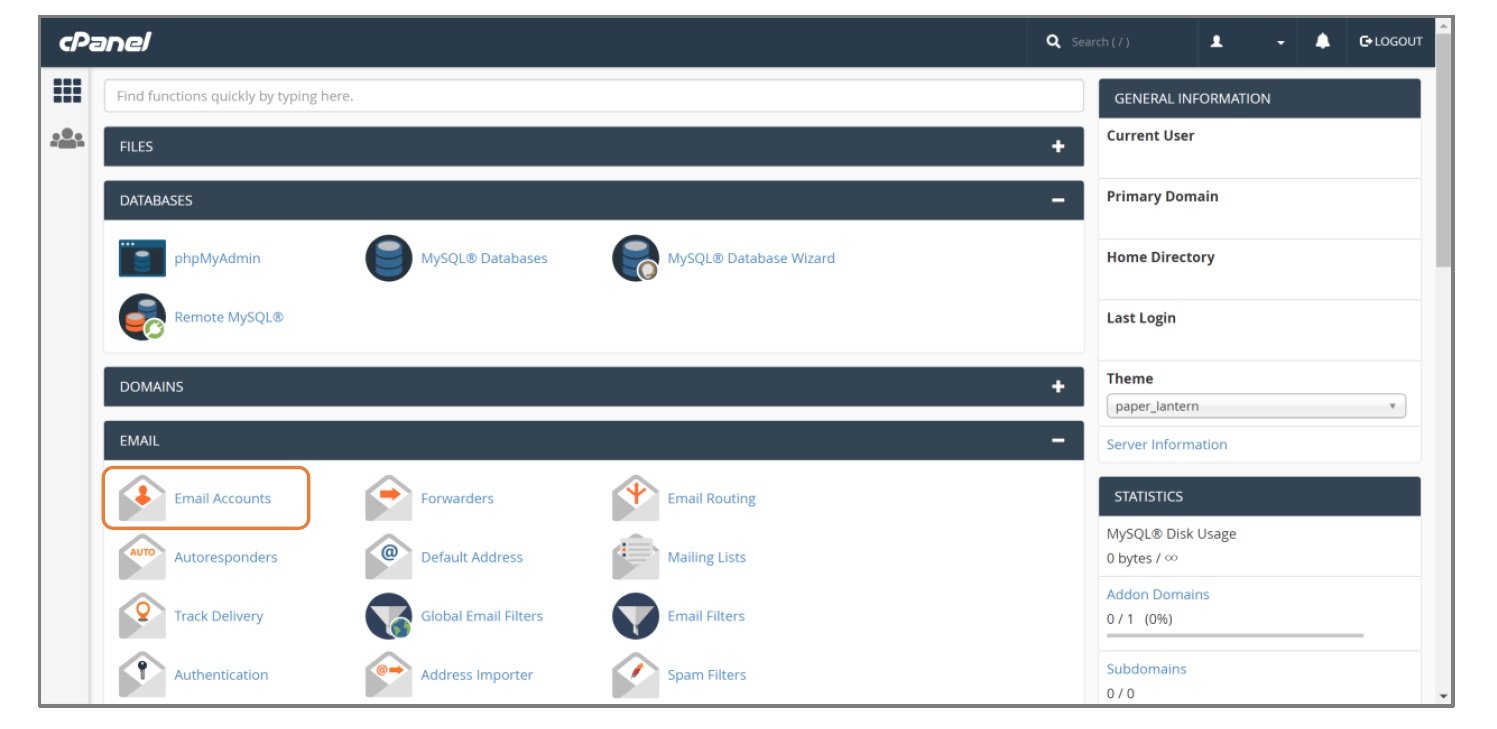Image resolution: width=1497 pixels, height=729 pixels.
Task: Click the Track Delivery icon
Action: (142, 616)
